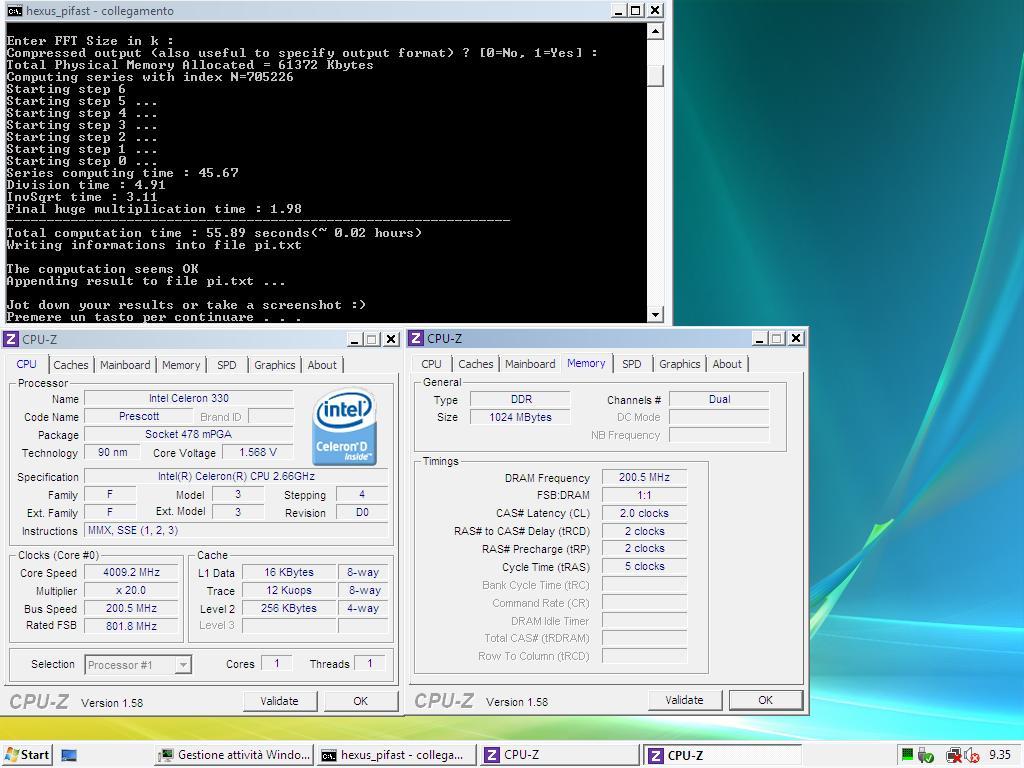The height and width of the screenshot is (768, 1024).
Task: Click the 1.568 V core voltage value
Action: 257,452
